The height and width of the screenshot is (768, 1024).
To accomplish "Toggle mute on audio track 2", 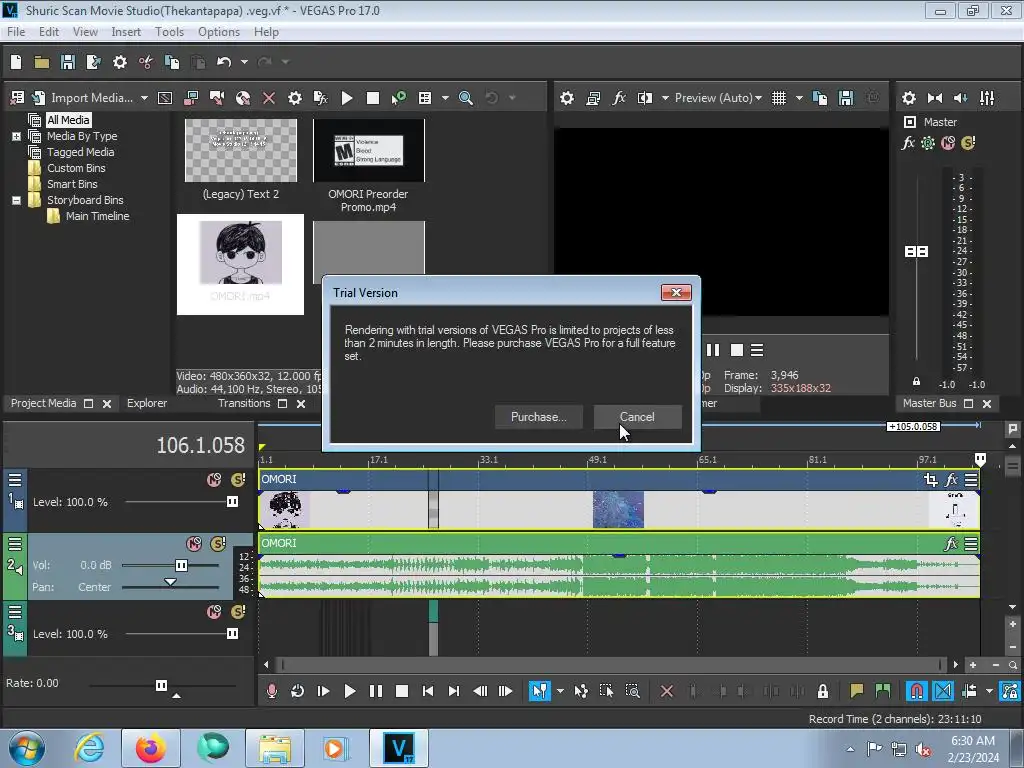I will click(194, 543).
